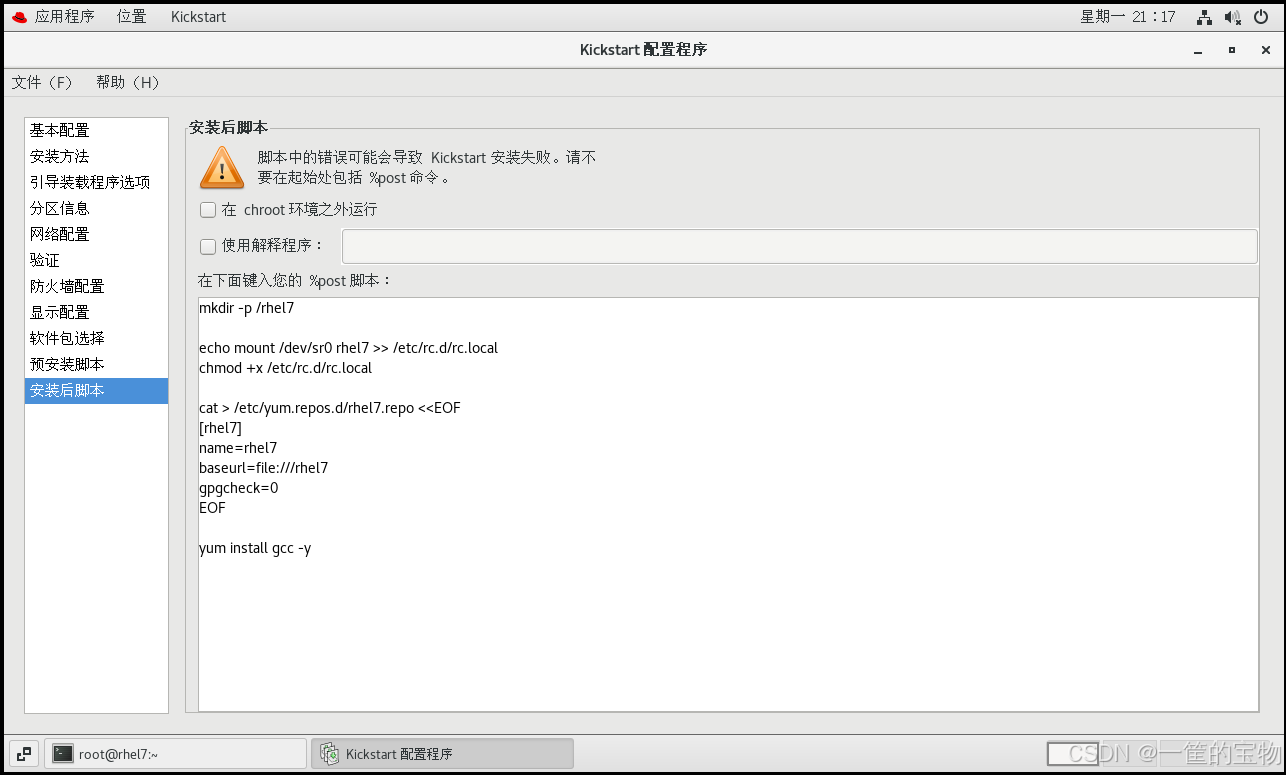Click the 'yum install gcc -y' line

255,548
